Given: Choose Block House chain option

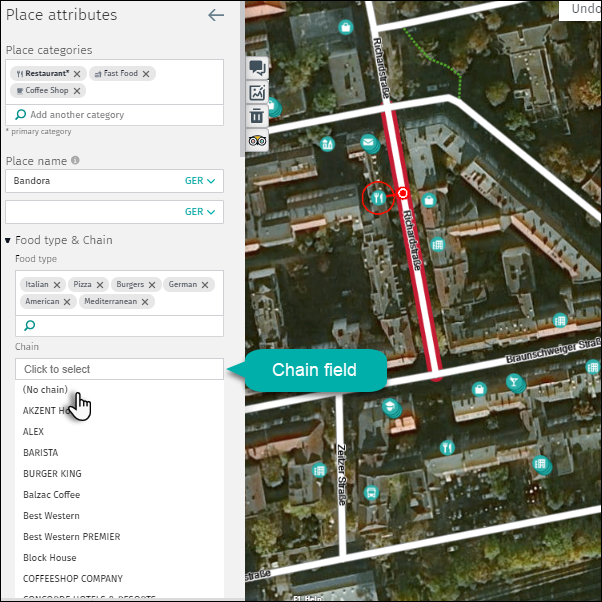Looking at the screenshot, I should pos(50,558).
